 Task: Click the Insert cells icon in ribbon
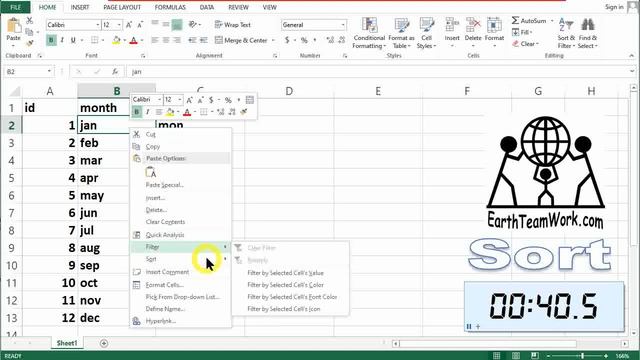click(452, 25)
